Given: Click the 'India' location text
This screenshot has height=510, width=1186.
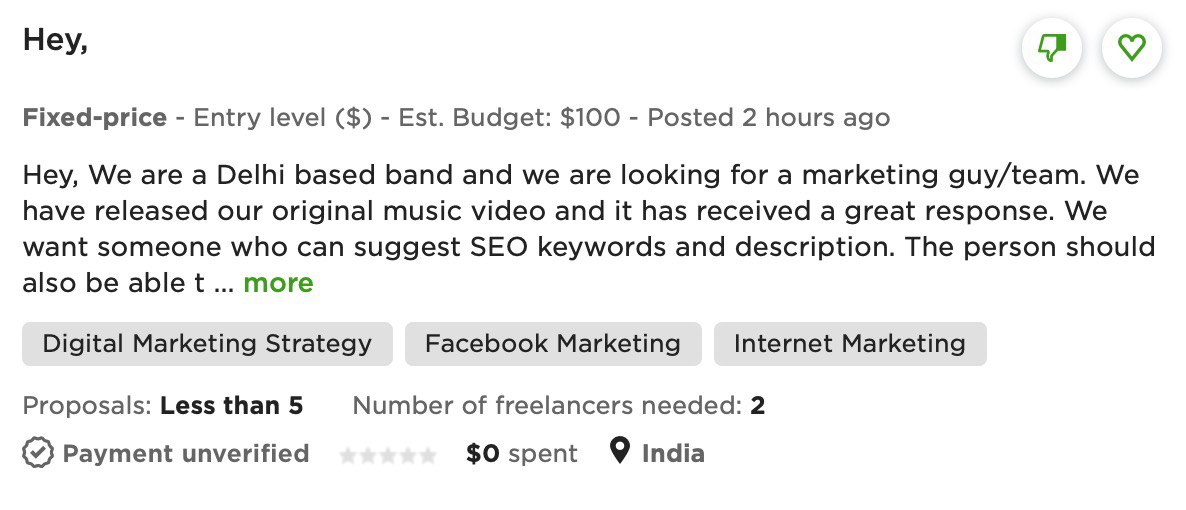Looking at the screenshot, I should pyautogui.click(x=673, y=454).
